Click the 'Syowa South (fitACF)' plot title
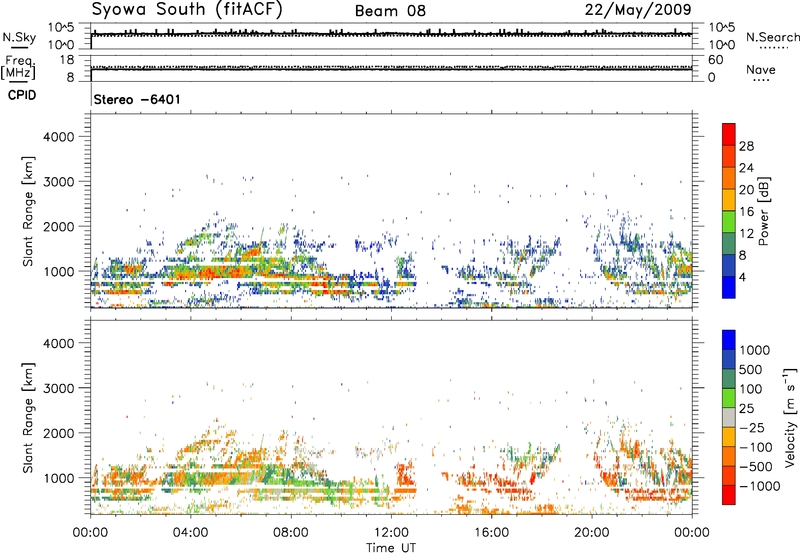Viewport: 800px width, 554px height. tap(187, 9)
